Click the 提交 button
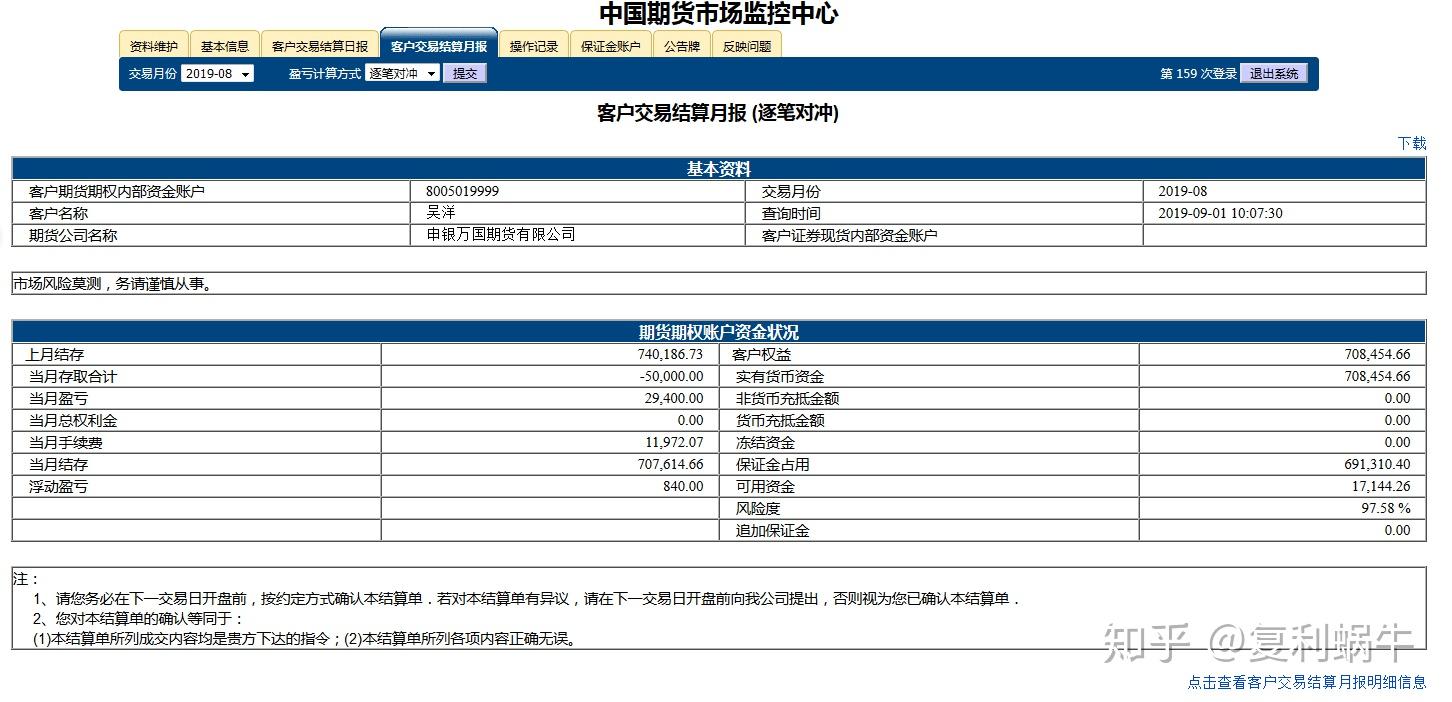This screenshot has width=1452, height=702. point(464,72)
